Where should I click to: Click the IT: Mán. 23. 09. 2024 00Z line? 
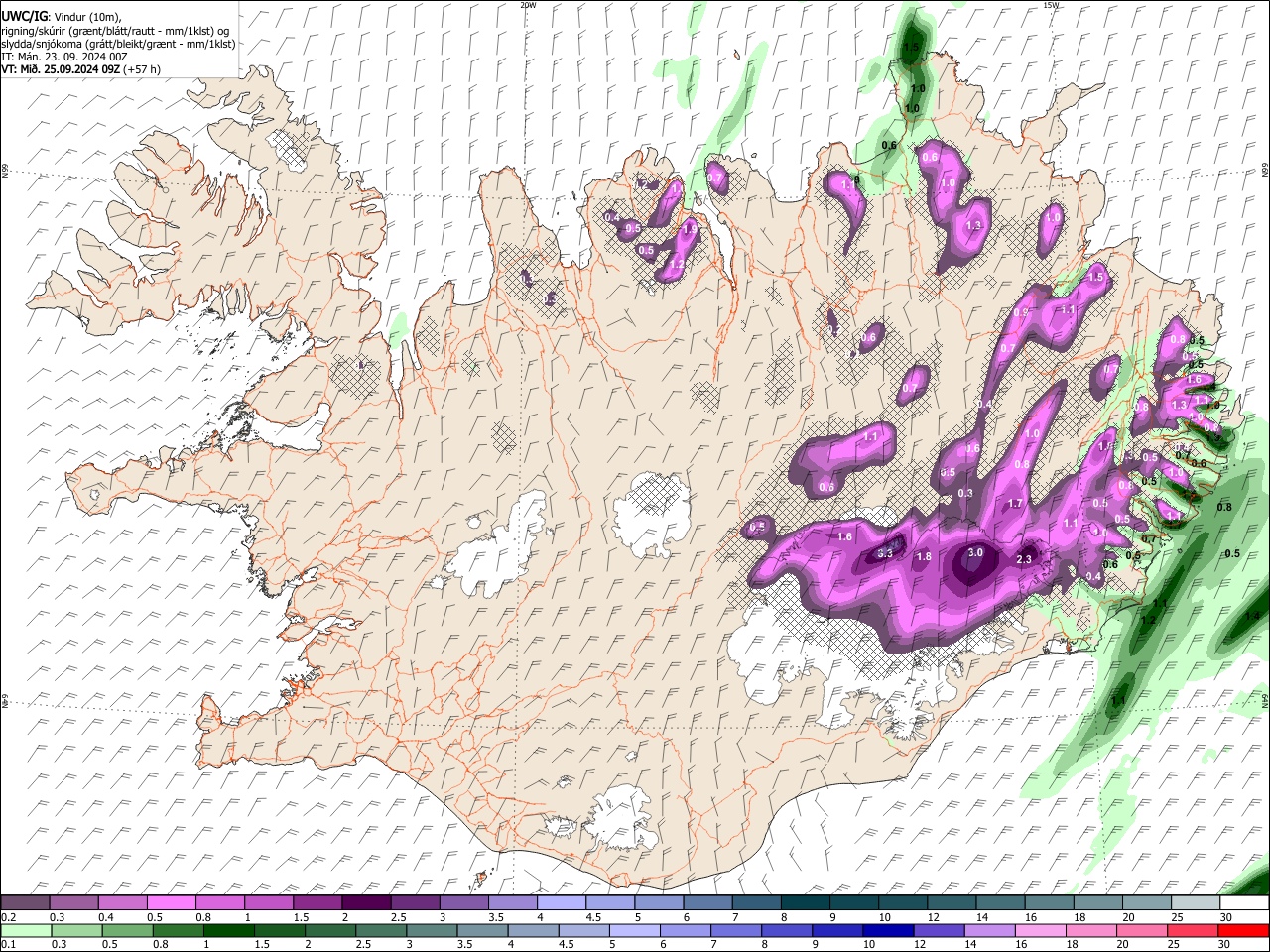(64, 57)
